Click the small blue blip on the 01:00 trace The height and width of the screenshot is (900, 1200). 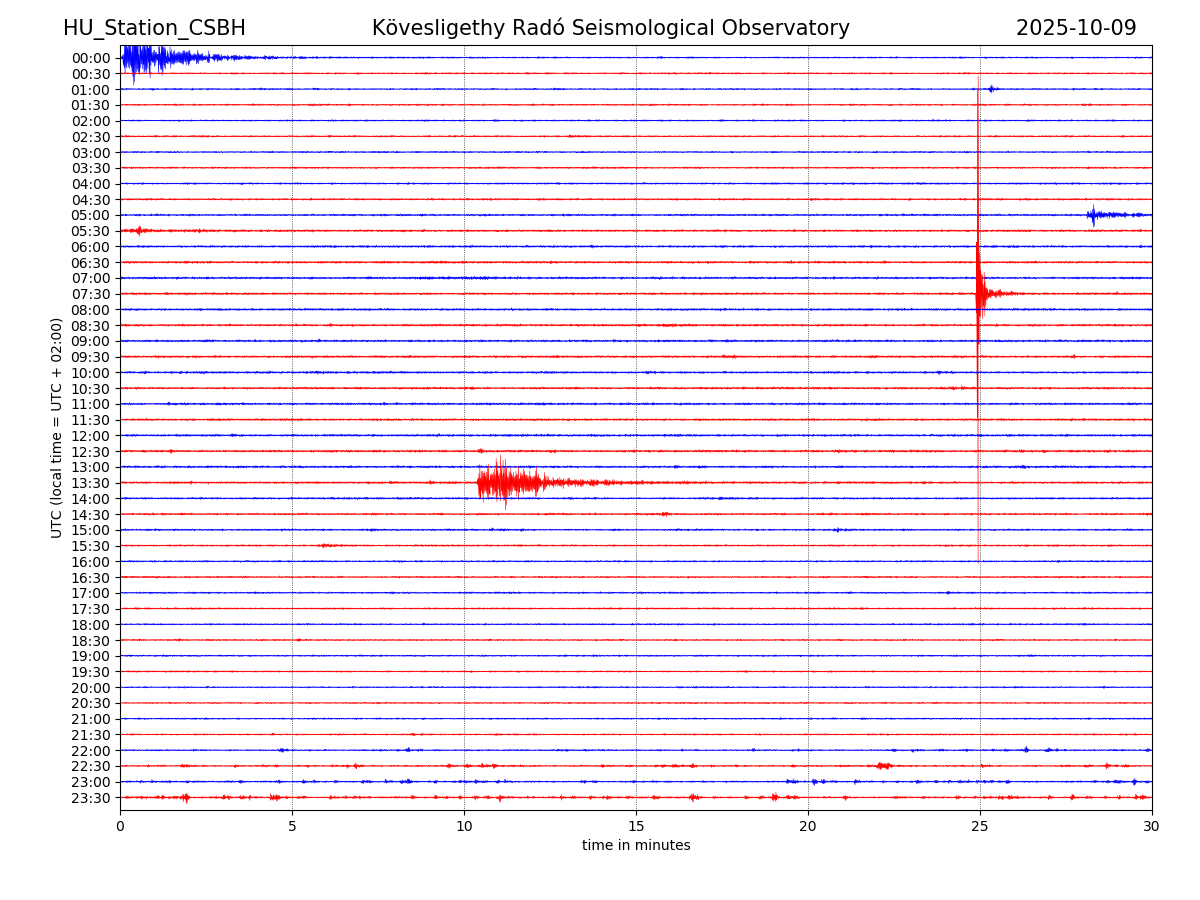click(991, 89)
